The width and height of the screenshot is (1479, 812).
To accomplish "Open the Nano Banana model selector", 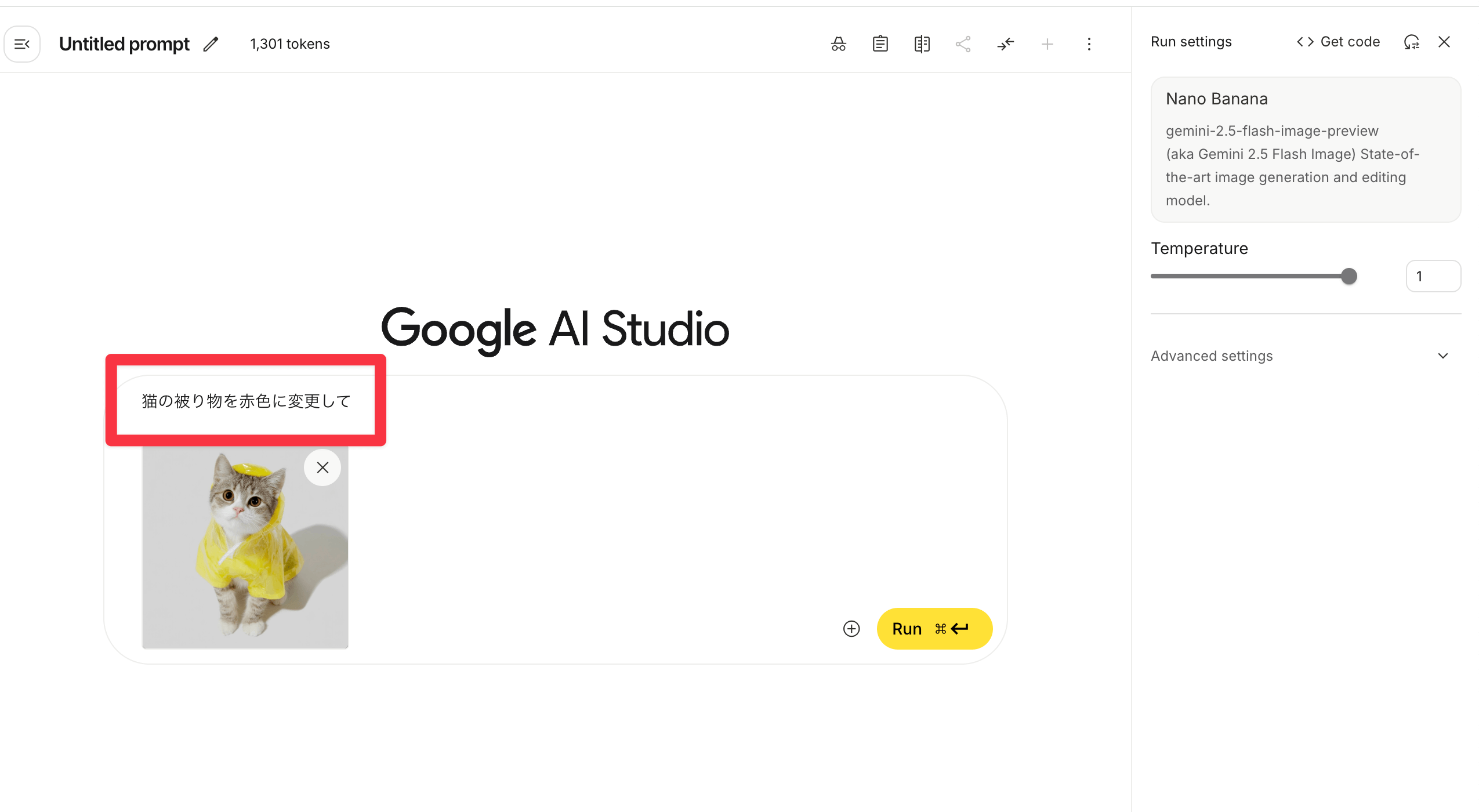I will (1305, 149).
